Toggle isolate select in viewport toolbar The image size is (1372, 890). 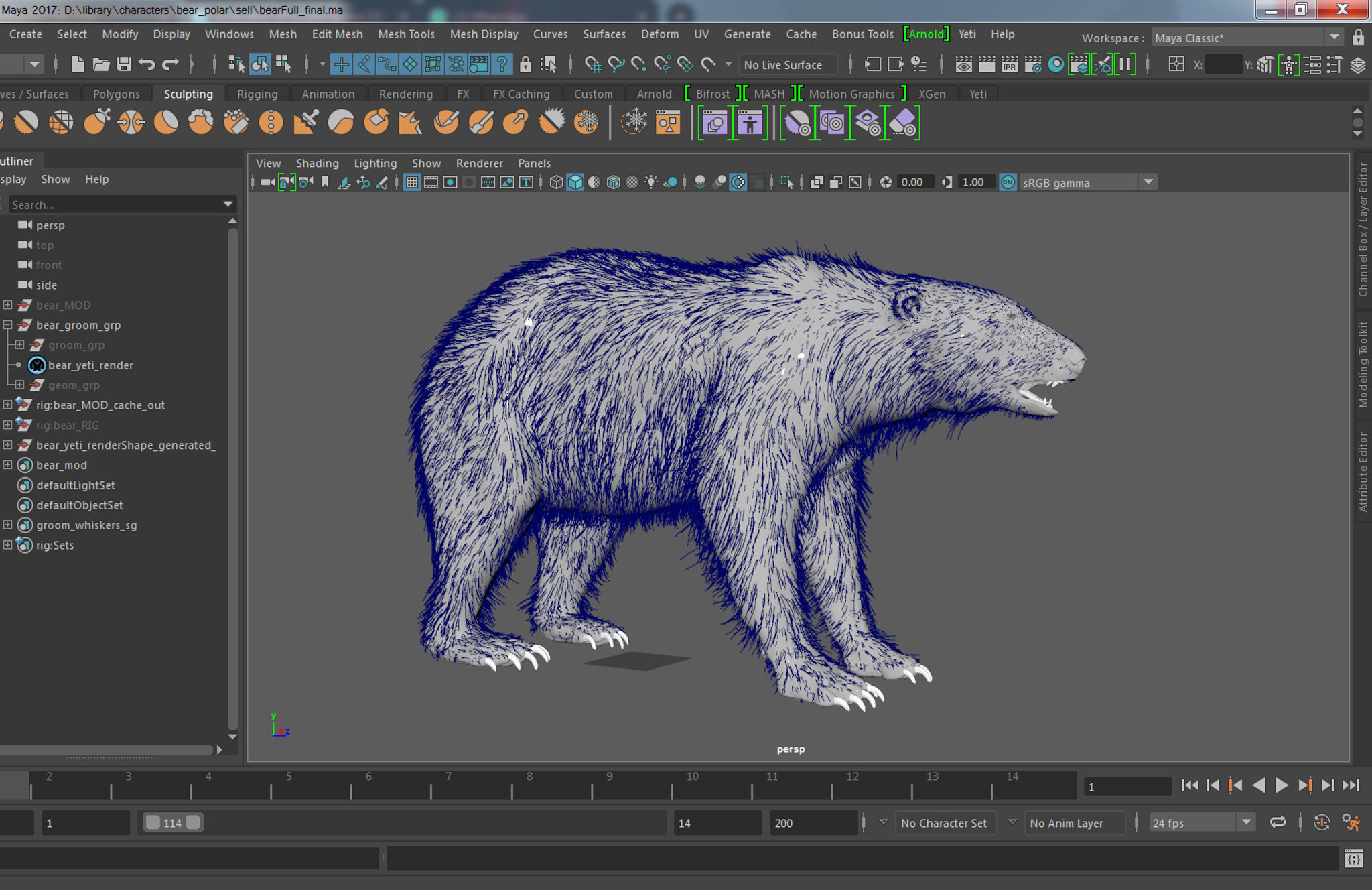click(786, 182)
